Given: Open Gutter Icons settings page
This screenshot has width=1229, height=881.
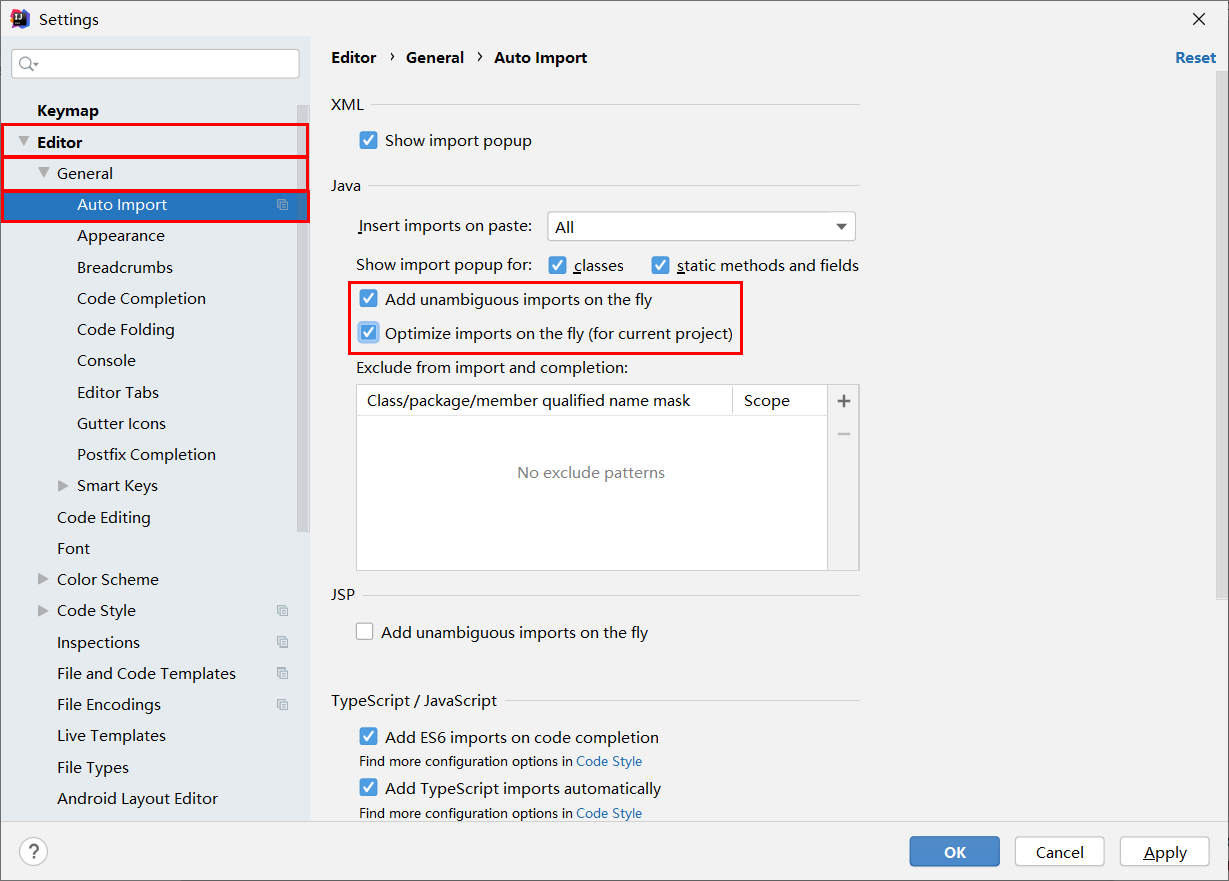Looking at the screenshot, I should (x=121, y=423).
